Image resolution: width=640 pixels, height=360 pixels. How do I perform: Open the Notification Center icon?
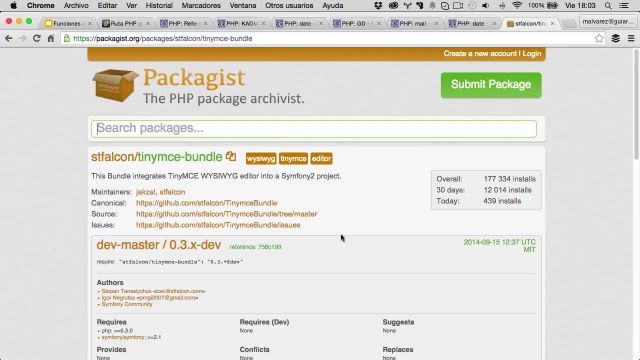click(624, 6)
